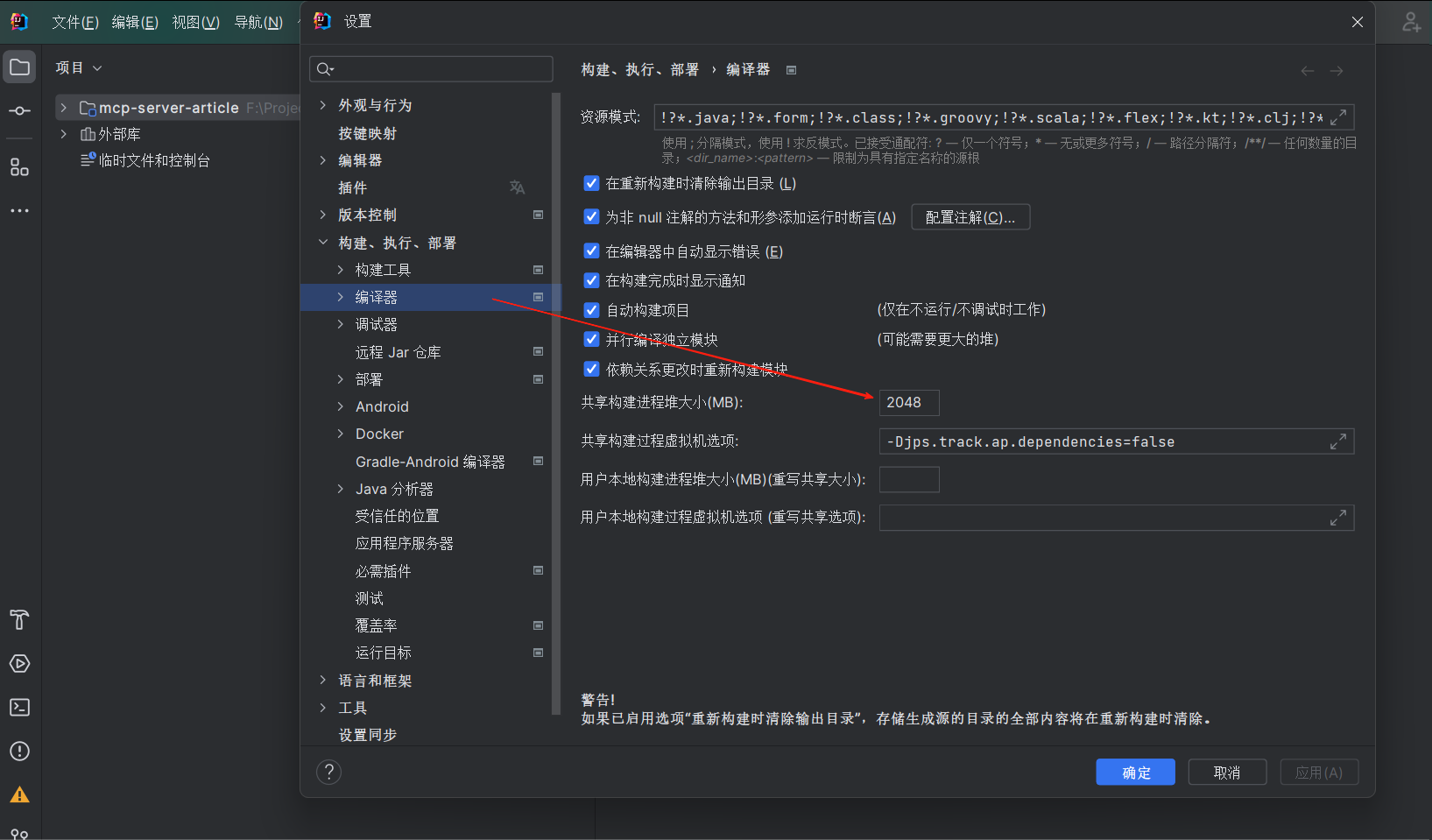Click 取消 button

1227,773
